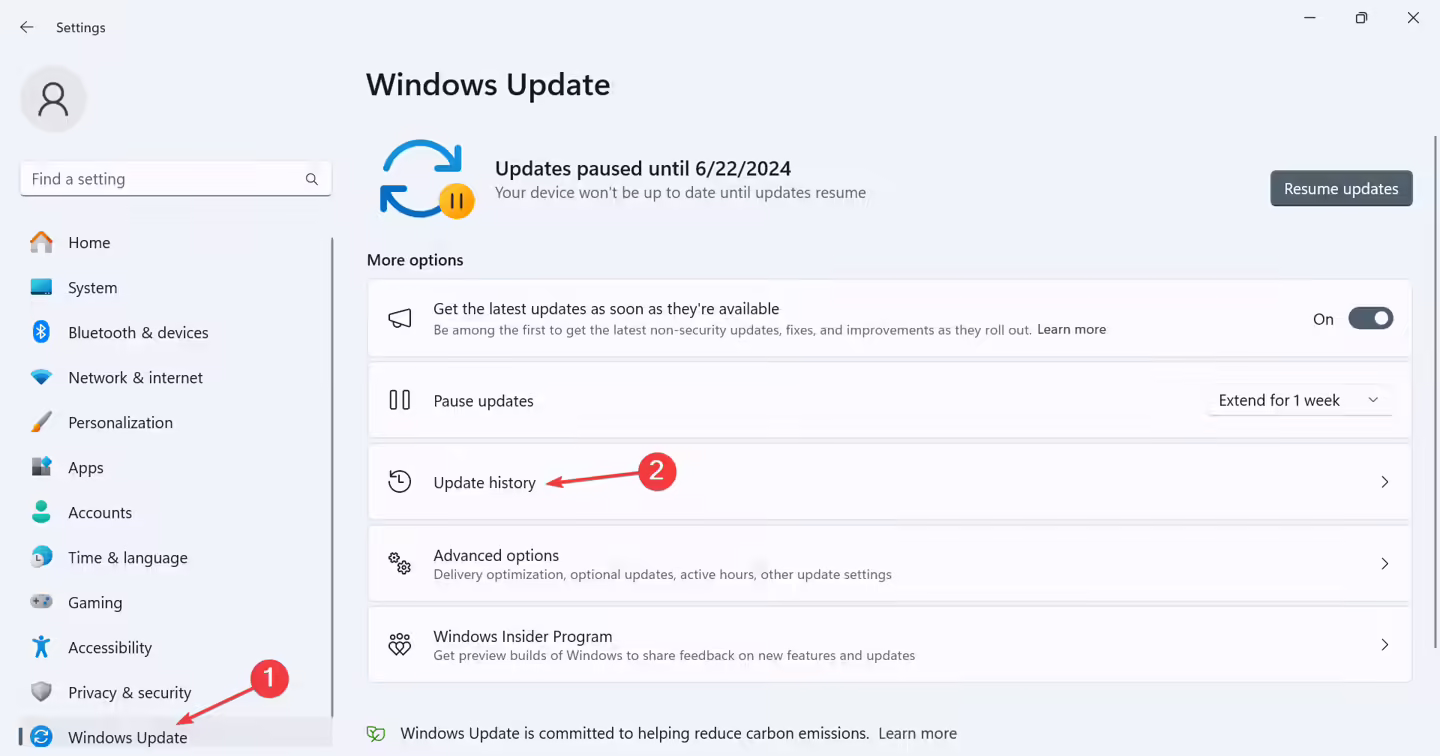The image size is (1440, 756).
Task: Click the Gaming controller icon
Action: 41,602
